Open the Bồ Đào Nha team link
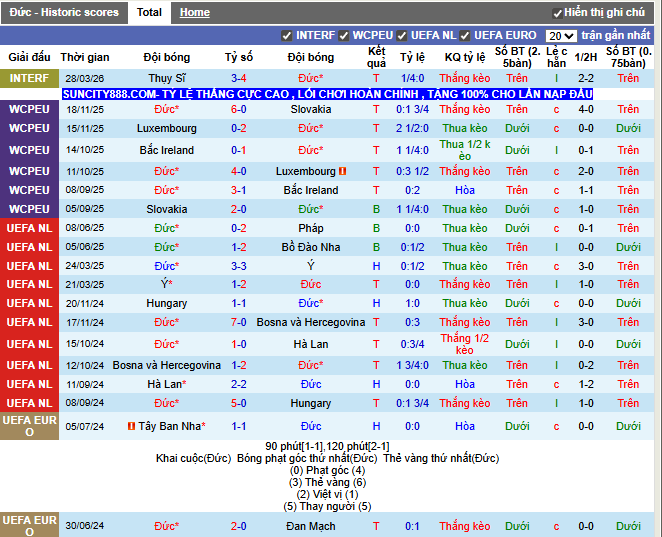The height and width of the screenshot is (537, 662). [x=311, y=247]
